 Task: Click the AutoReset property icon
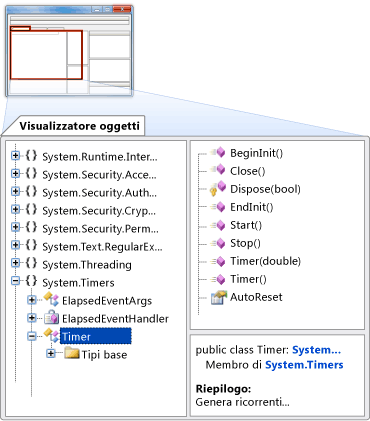point(219,297)
